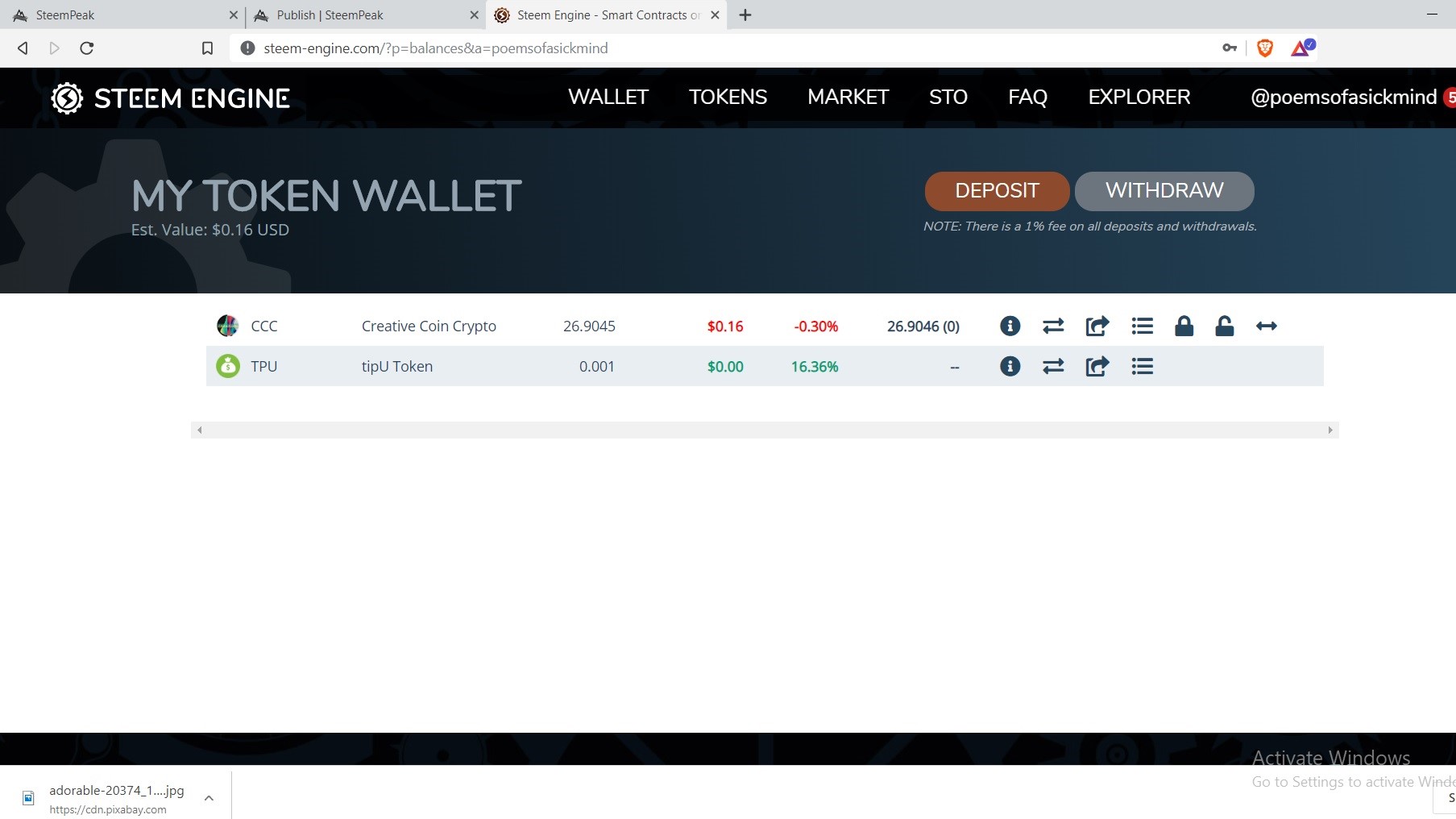This screenshot has height=819, width=1456.
Task: Click the TPU token logo
Action: coord(228,366)
